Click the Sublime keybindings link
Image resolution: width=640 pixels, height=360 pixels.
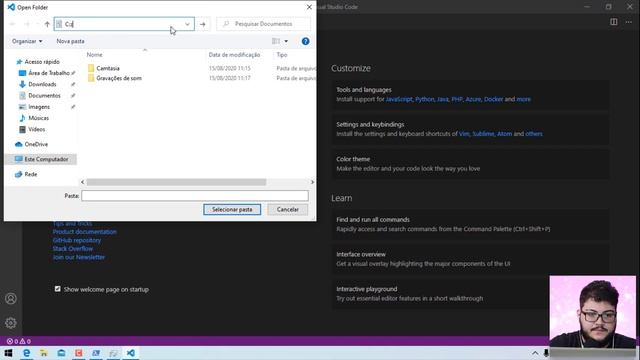[x=483, y=134]
